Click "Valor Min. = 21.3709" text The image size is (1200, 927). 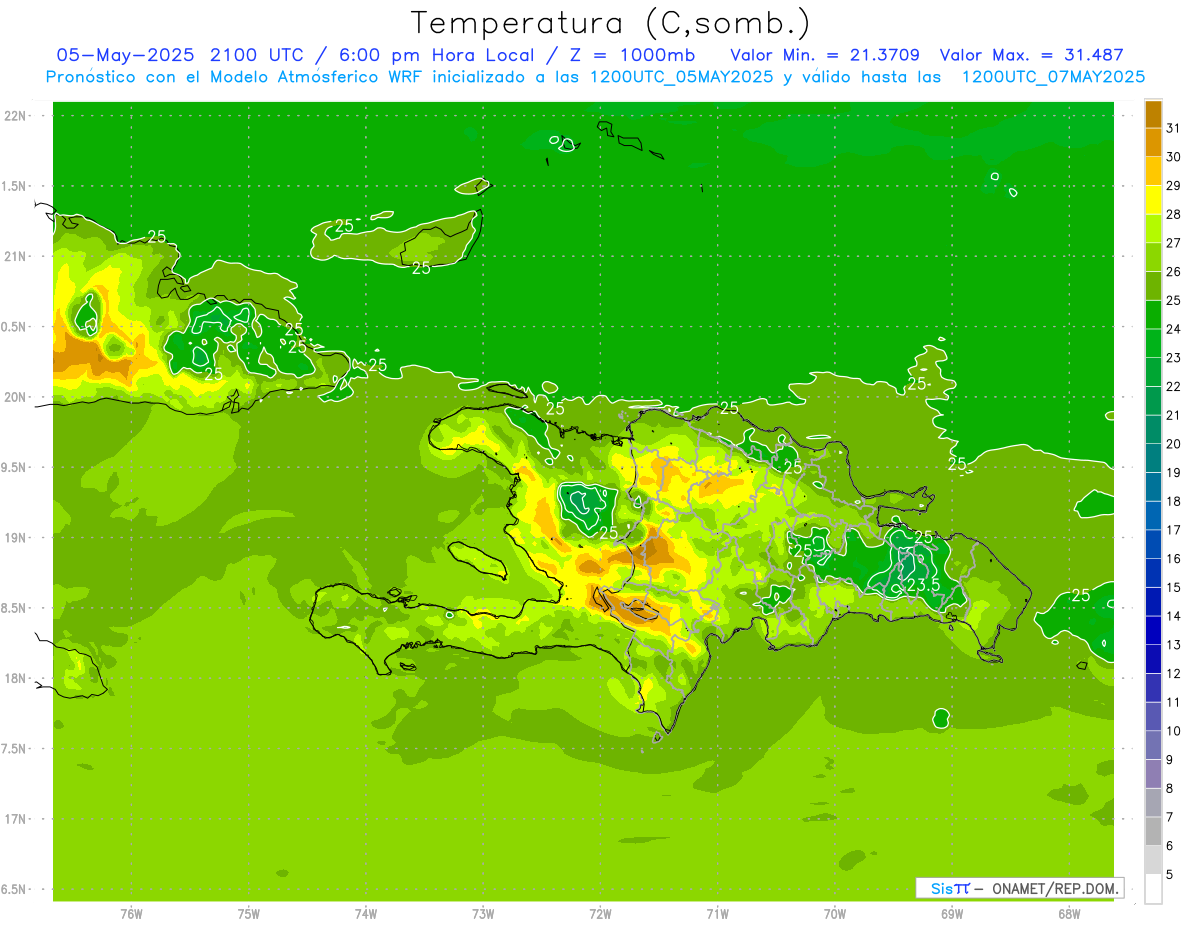(825, 55)
